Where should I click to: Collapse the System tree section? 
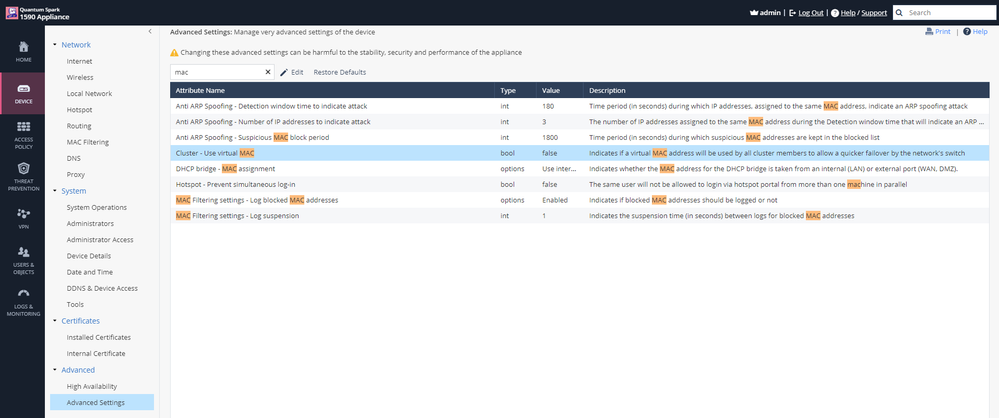point(55,191)
